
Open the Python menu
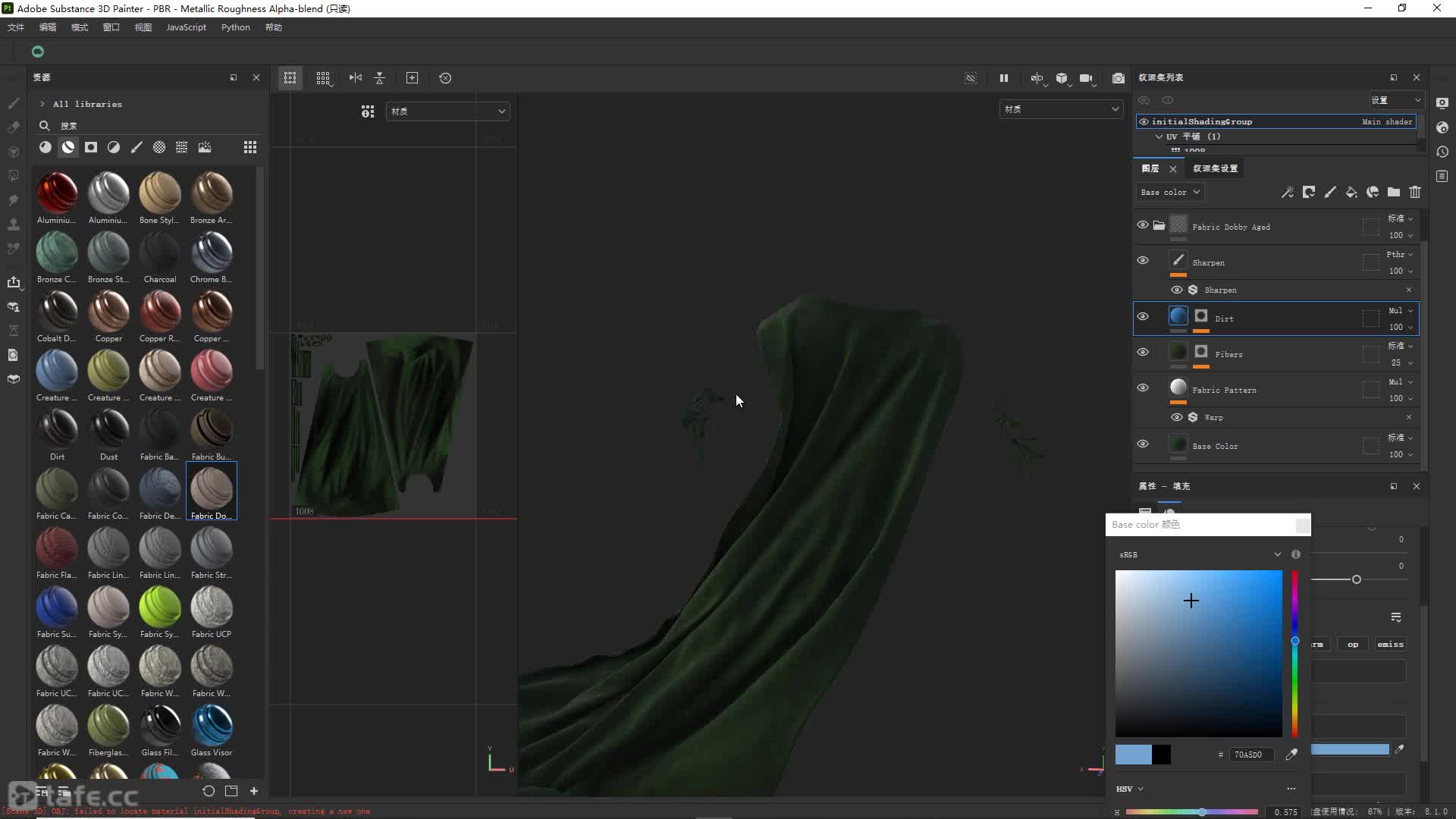pyautogui.click(x=236, y=27)
